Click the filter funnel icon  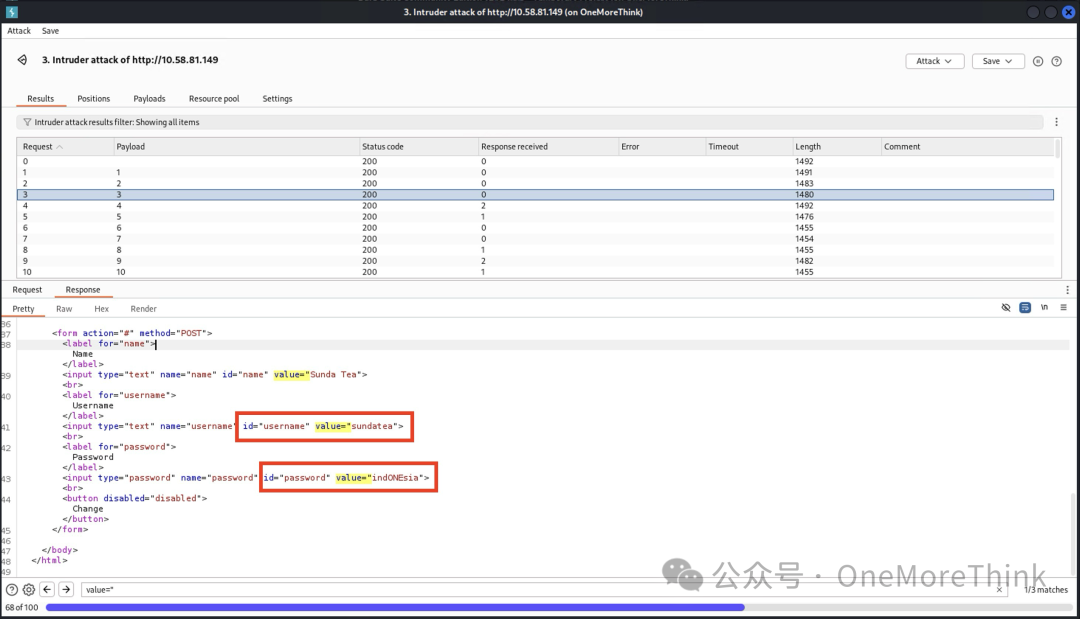27,122
